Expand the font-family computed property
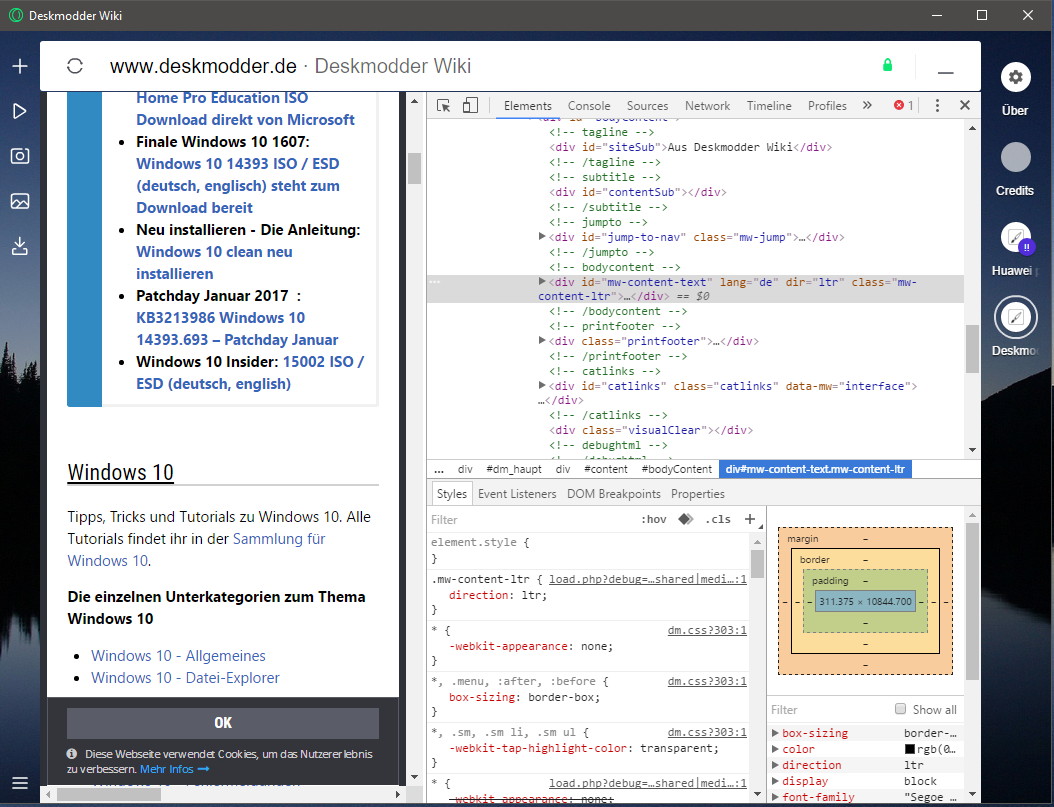The height and width of the screenshot is (807, 1054). coord(775,798)
